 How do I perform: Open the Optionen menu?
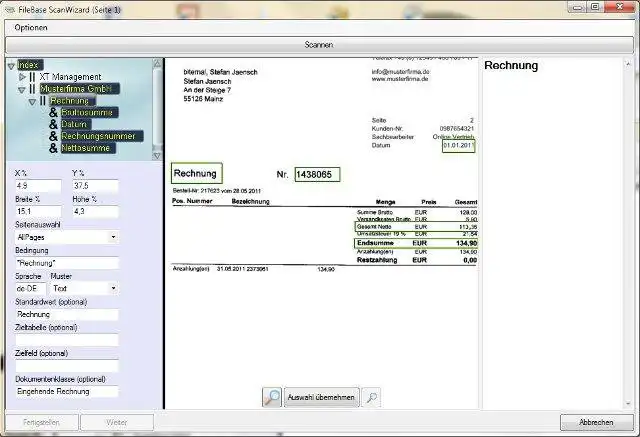(x=31, y=28)
